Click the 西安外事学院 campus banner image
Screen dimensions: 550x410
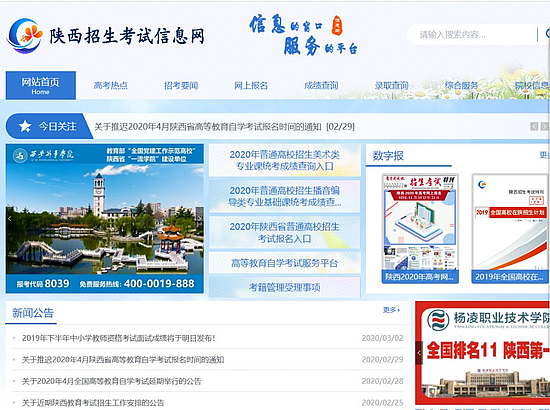(105, 219)
